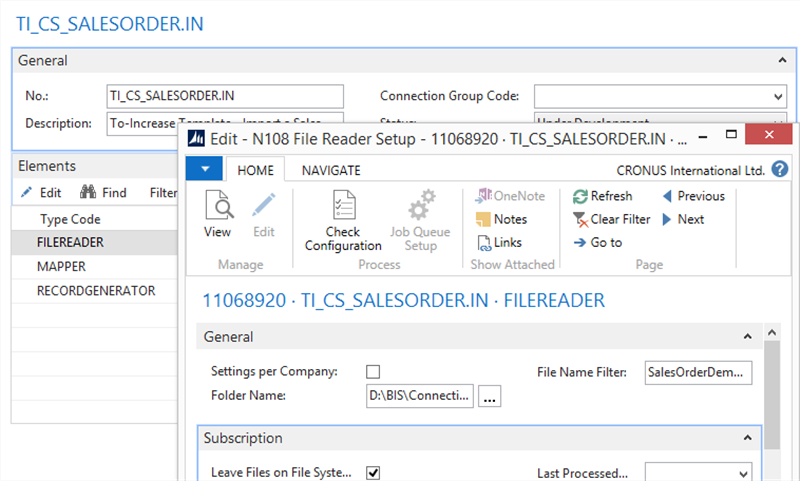Screen dimensions: 800x481
Task: Go to Previous record
Action: point(694,196)
